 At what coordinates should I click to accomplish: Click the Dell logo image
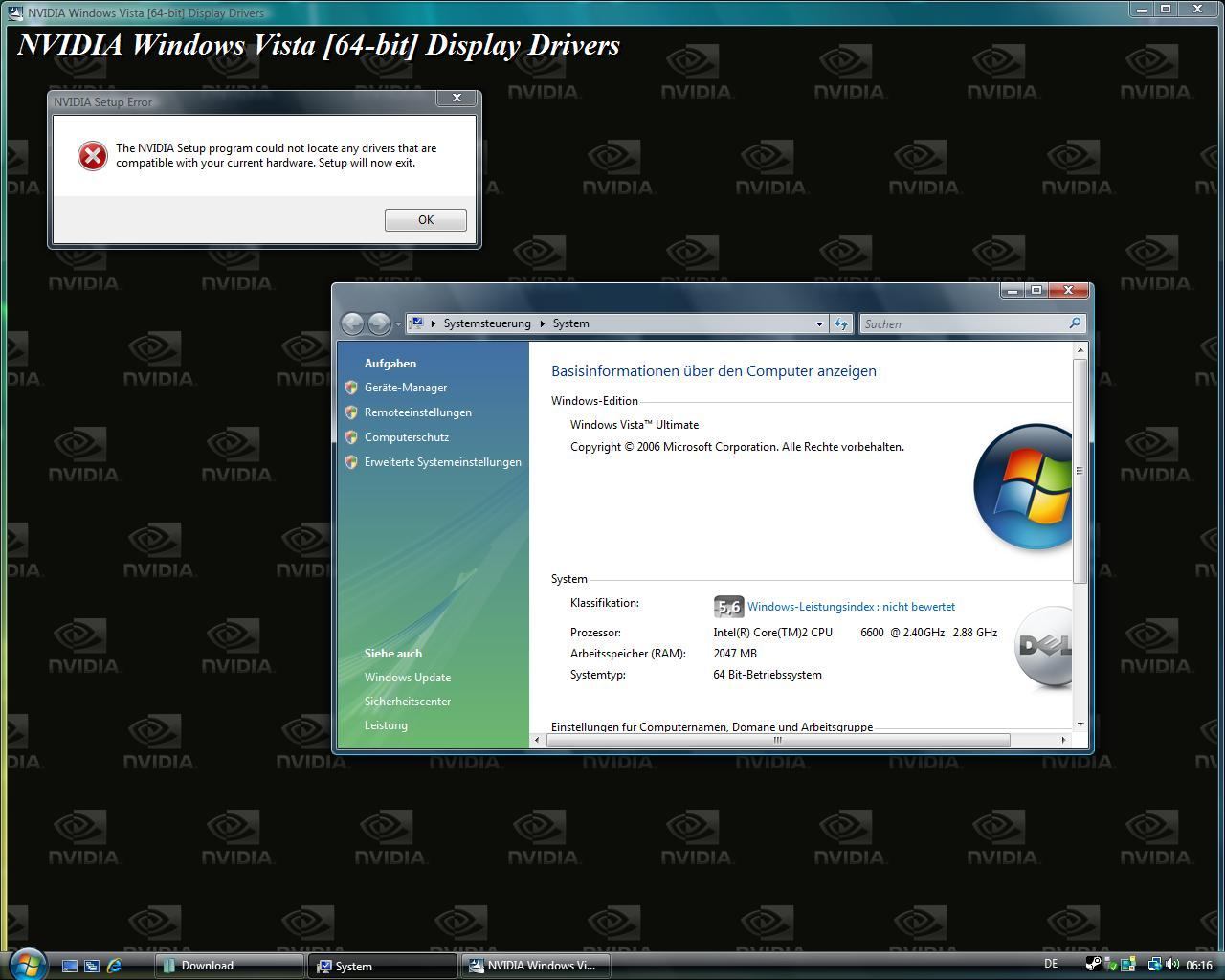click(1043, 647)
